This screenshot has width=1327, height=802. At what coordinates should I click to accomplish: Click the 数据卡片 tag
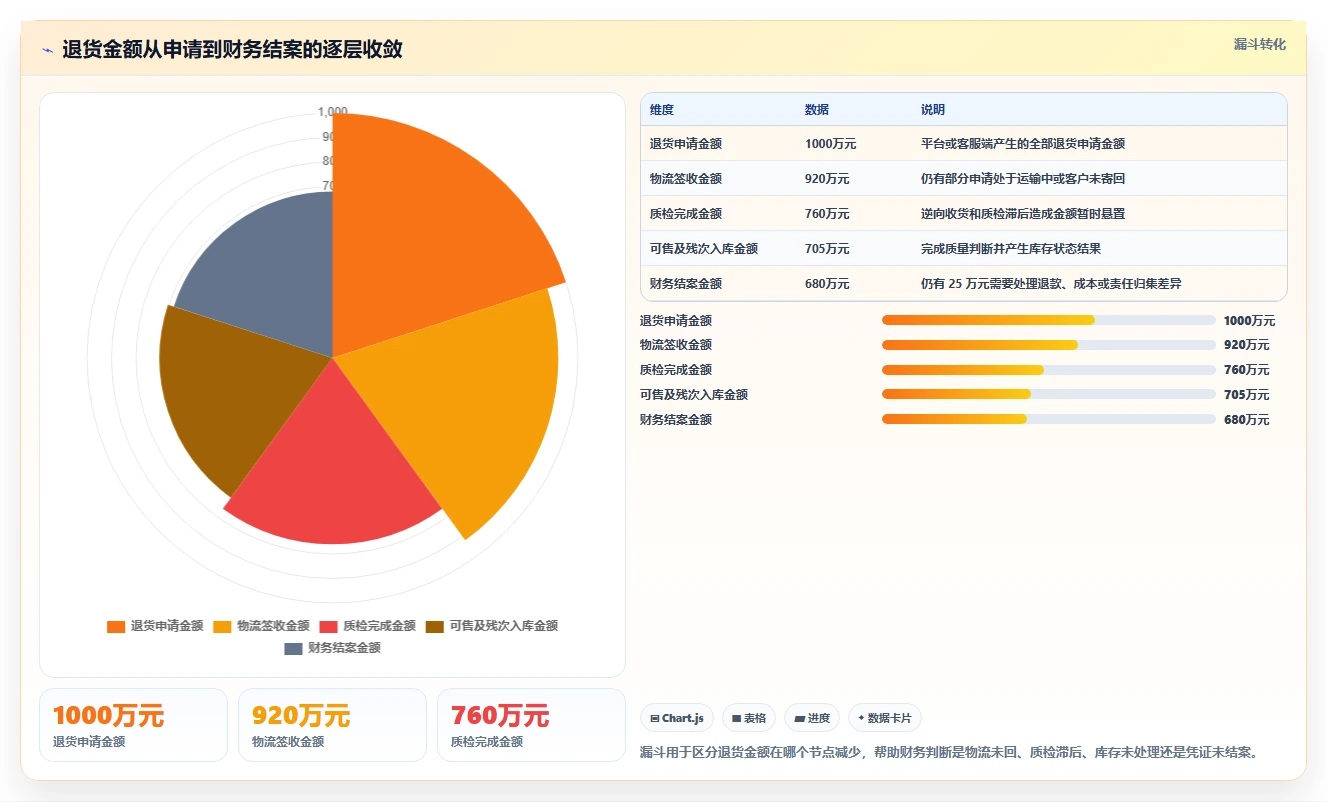(885, 718)
